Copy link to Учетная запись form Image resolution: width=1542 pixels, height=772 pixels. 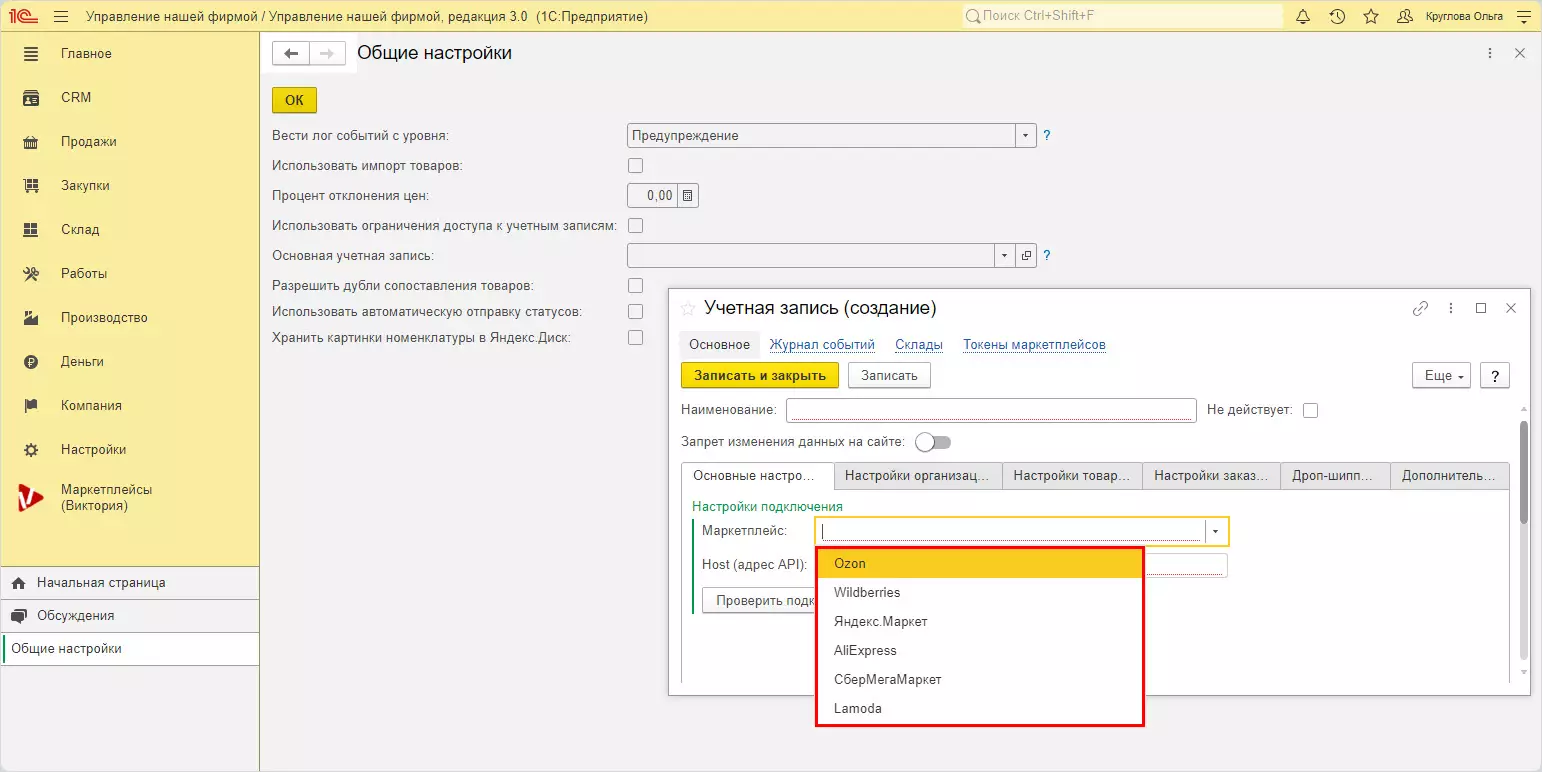(1420, 308)
